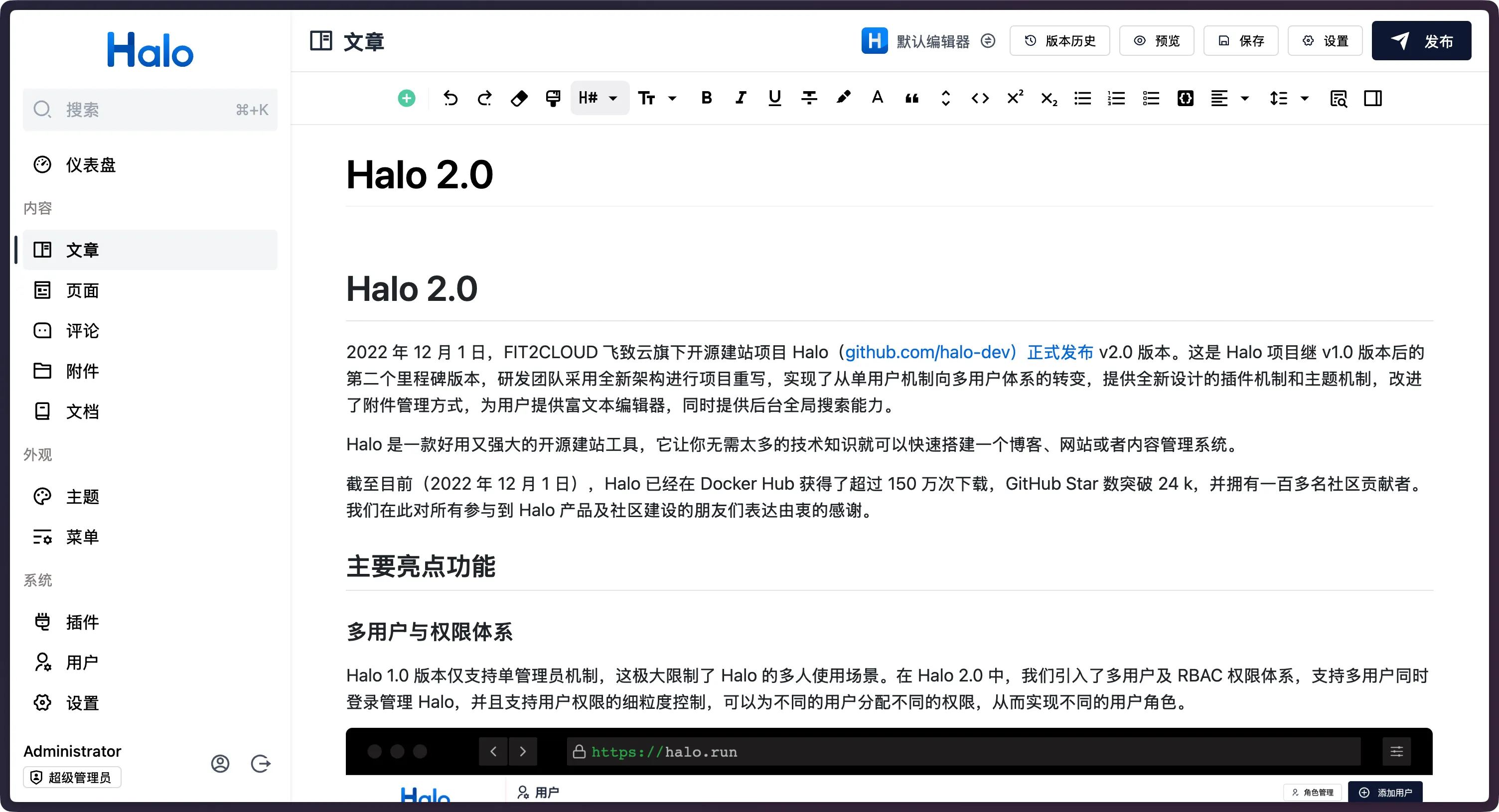Pick text color with the A icon

pos(878,98)
